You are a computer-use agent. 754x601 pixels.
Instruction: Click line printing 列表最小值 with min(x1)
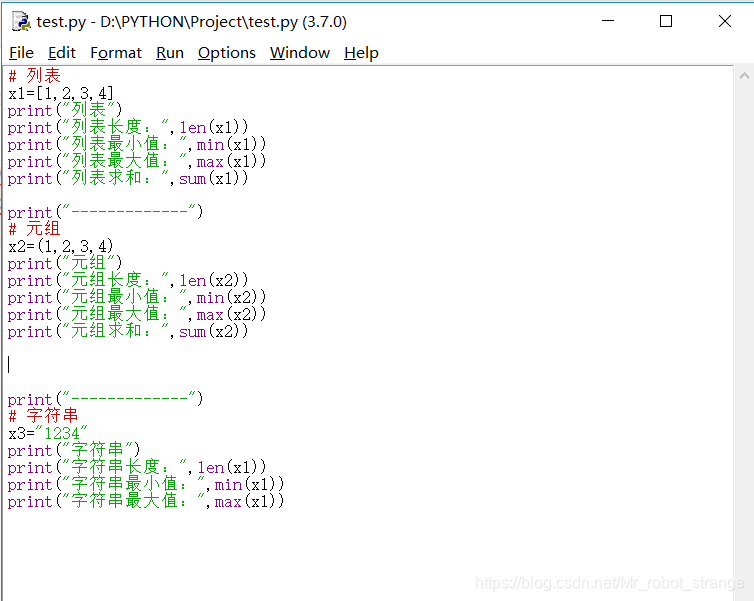[x=137, y=144]
